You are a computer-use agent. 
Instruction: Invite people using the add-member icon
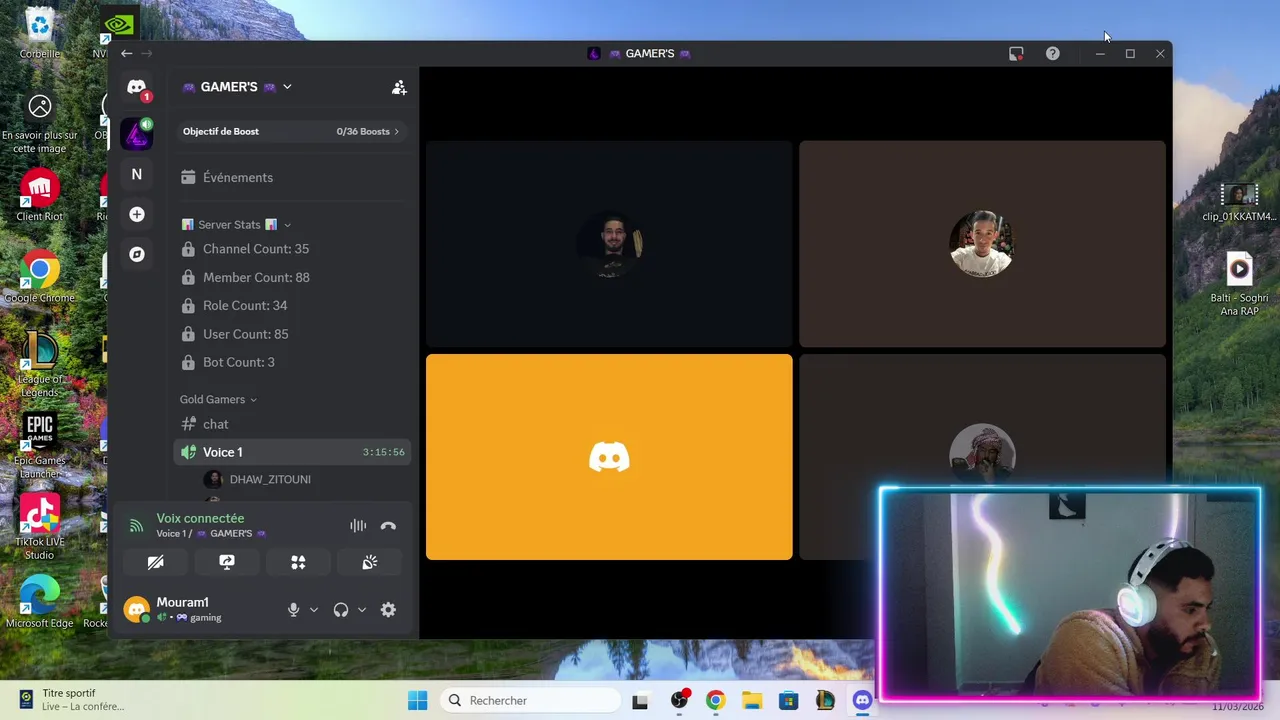pyautogui.click(x=399, y=87)
